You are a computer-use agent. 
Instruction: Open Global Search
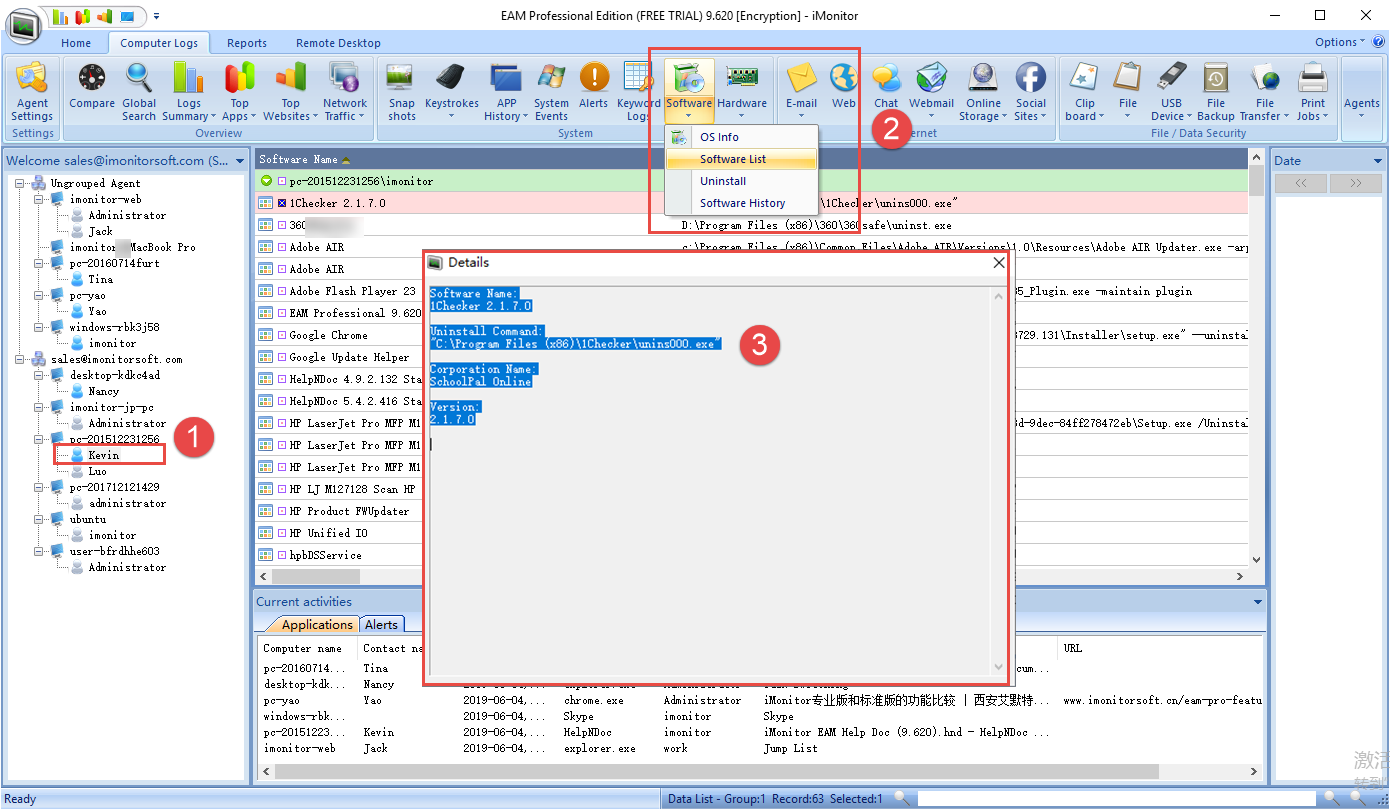coord(139,92)
